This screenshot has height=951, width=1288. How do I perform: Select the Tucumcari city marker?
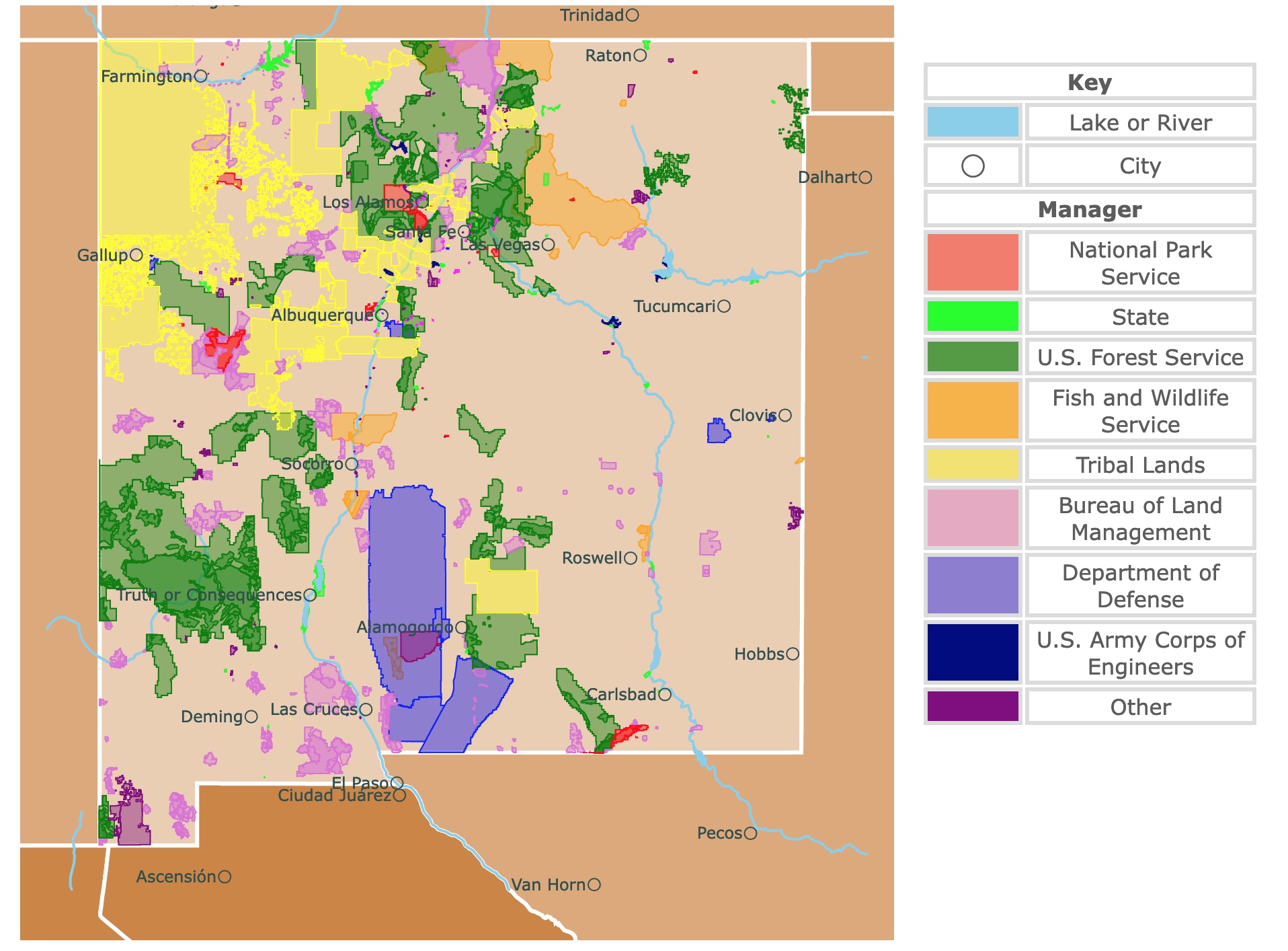[x=723, y=307]
